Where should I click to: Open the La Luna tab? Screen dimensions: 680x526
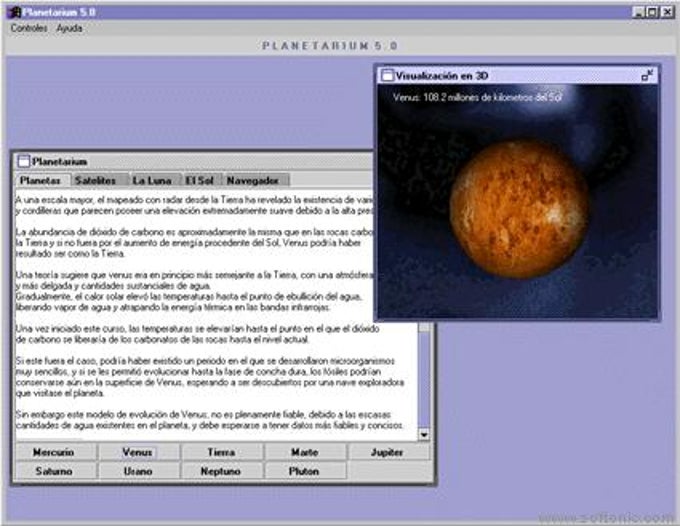coord(152,180)
